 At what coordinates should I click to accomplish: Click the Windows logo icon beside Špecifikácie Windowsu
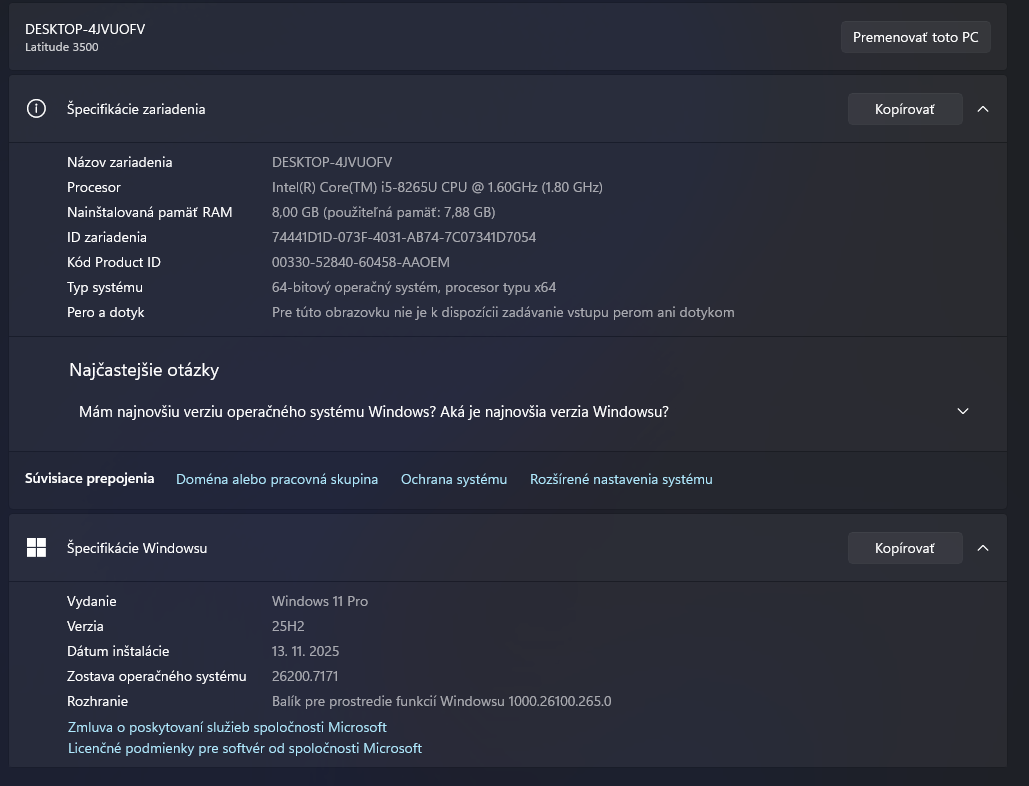coord(37,547)
